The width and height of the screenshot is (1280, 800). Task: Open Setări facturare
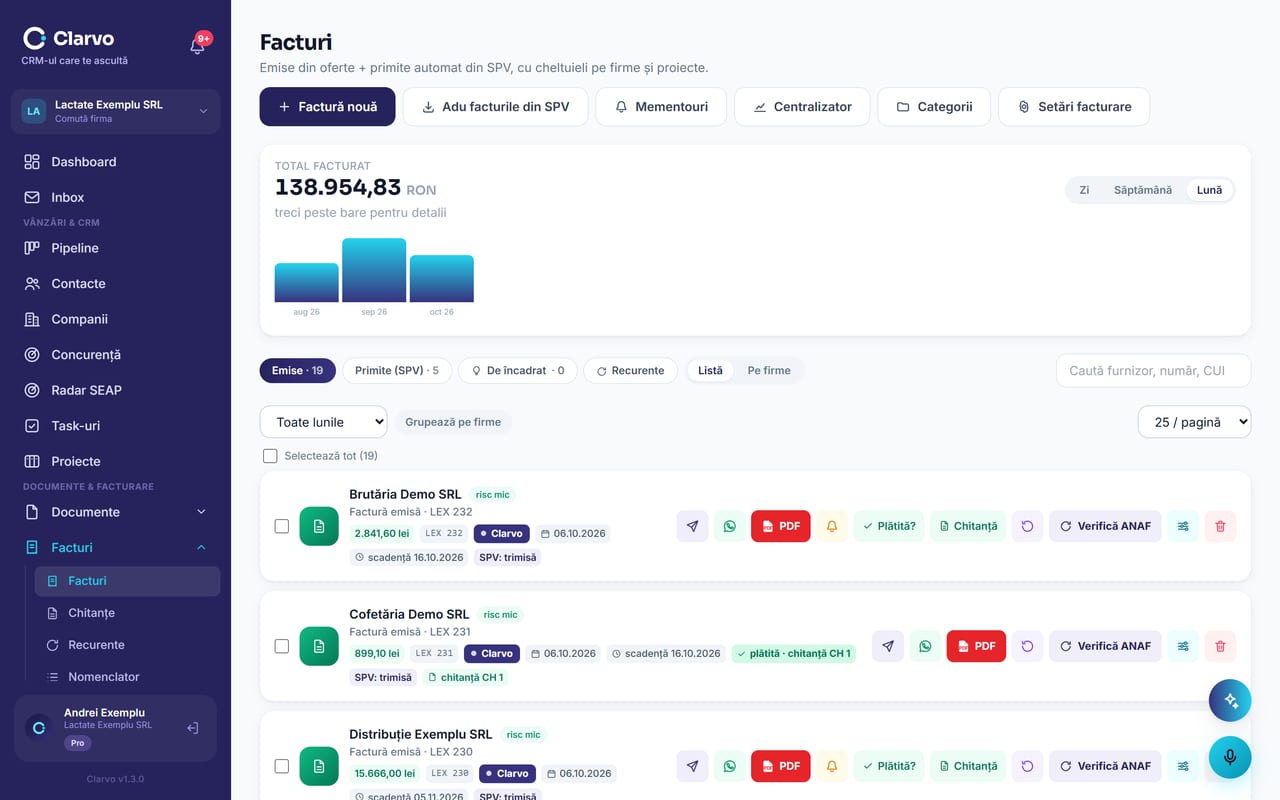tap(1074, 107)
